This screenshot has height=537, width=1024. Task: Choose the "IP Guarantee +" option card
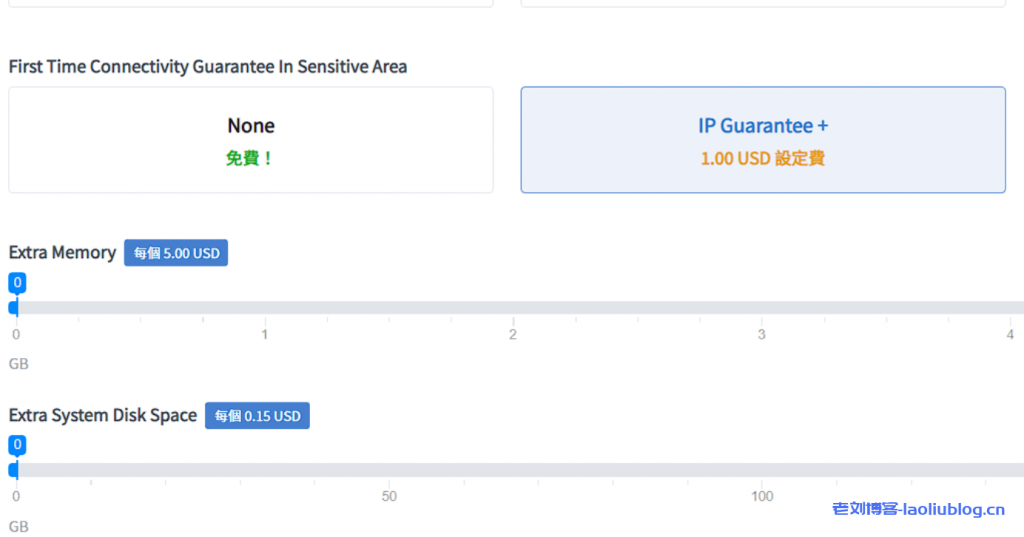(x=762, y=140)
